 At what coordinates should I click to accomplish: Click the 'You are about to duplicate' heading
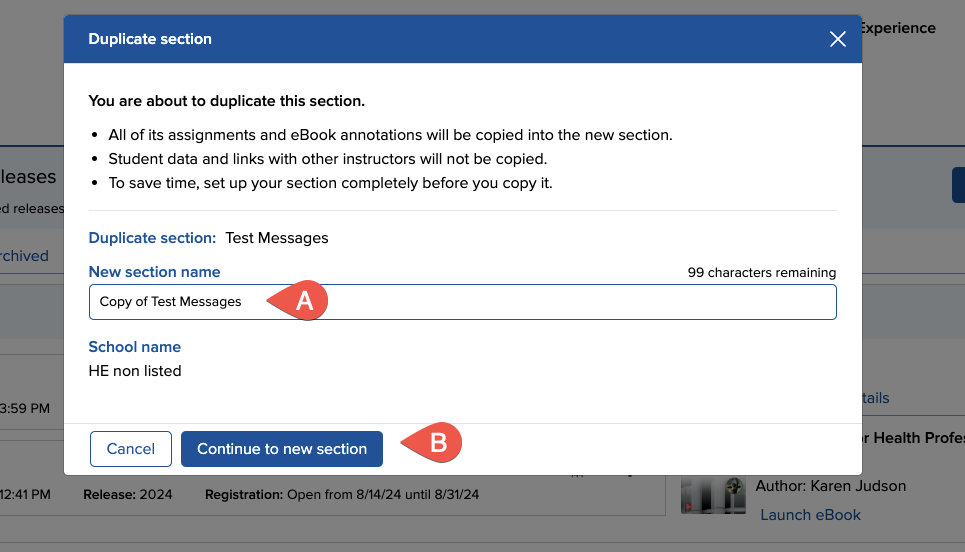pyautogui.click(x=226, y=101)
